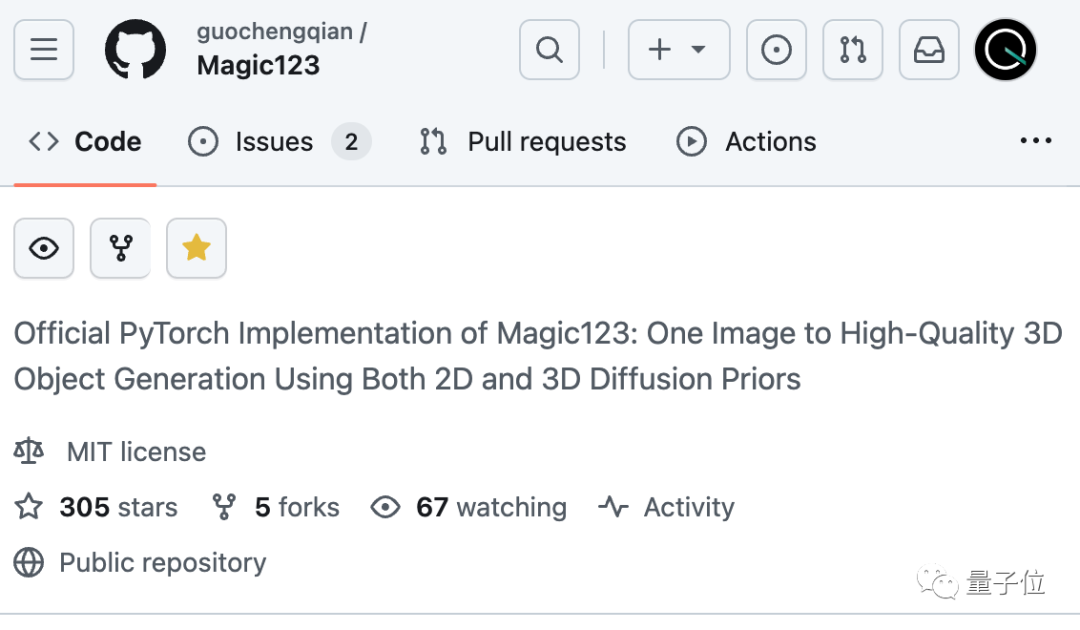
Task: Show more tabs via ellipsis menu
Action: click(x=1035, y=142)
